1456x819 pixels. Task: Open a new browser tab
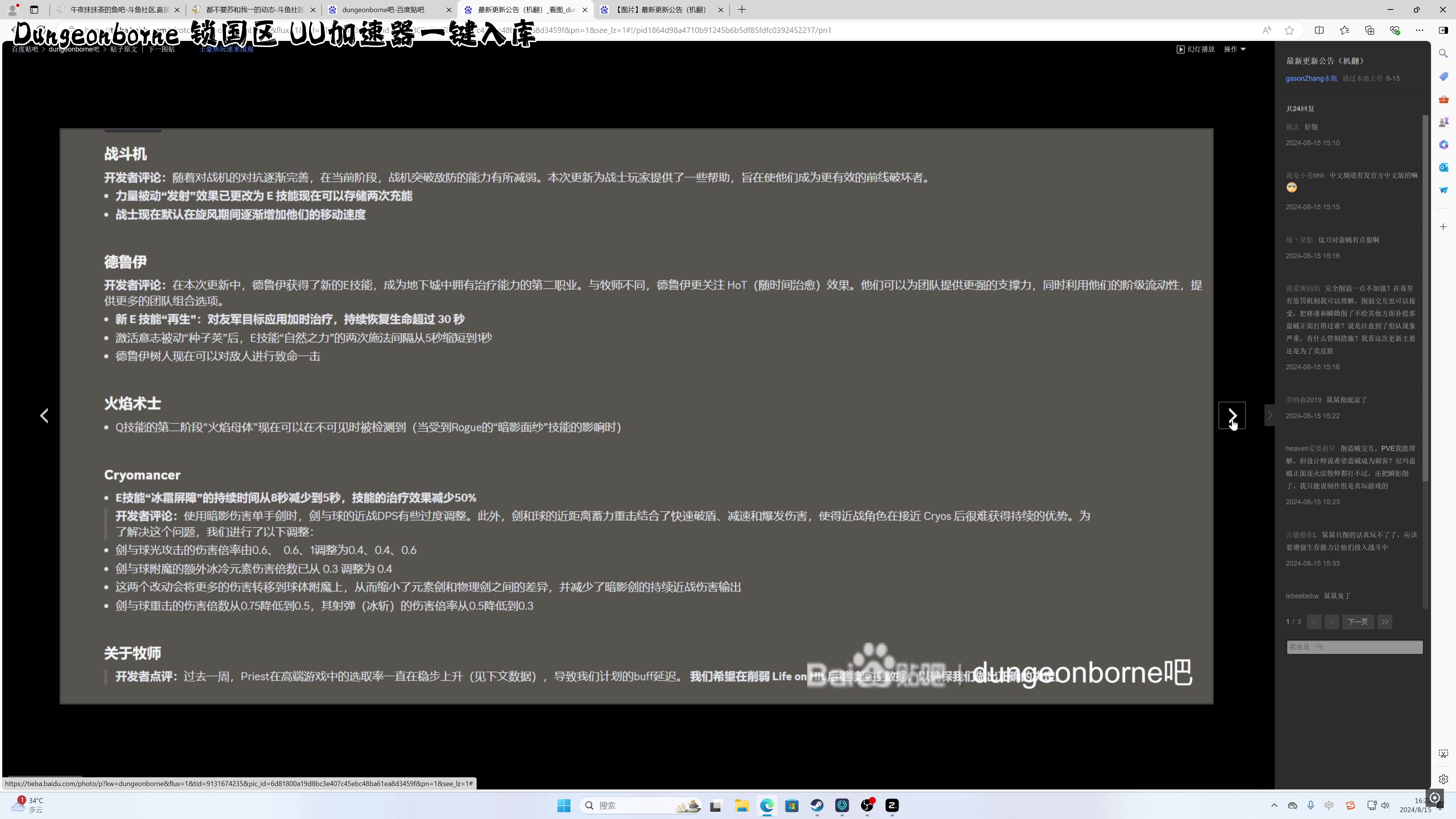[x=742, y=9]
